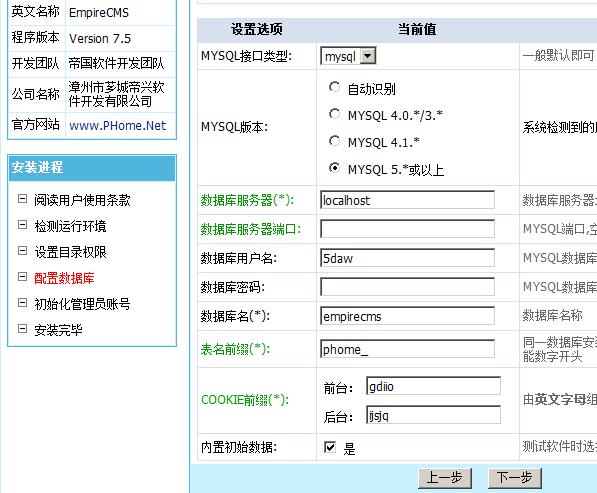Click the icon beside 设置目录权限

click(x=22, y=251)
